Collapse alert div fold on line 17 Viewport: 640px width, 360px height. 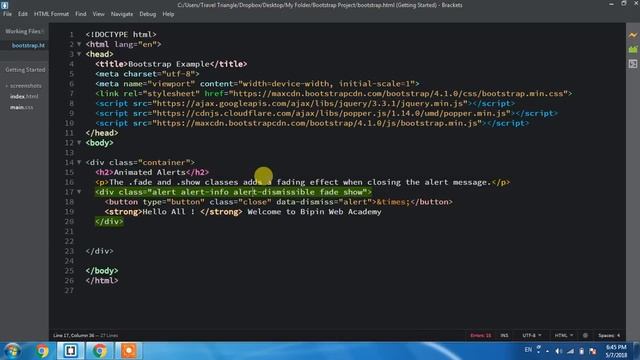pos(79,191)
